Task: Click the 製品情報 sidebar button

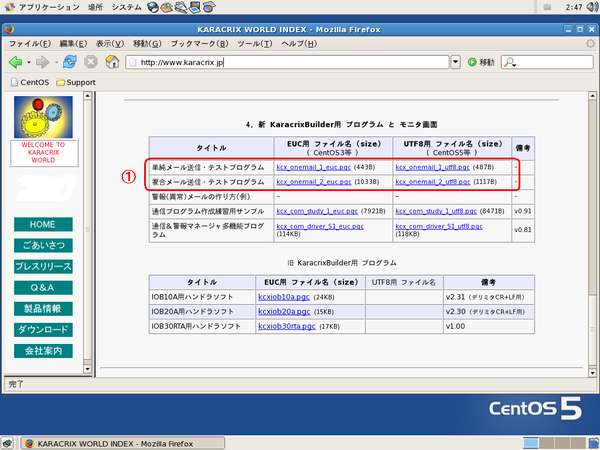Action: 43,308
